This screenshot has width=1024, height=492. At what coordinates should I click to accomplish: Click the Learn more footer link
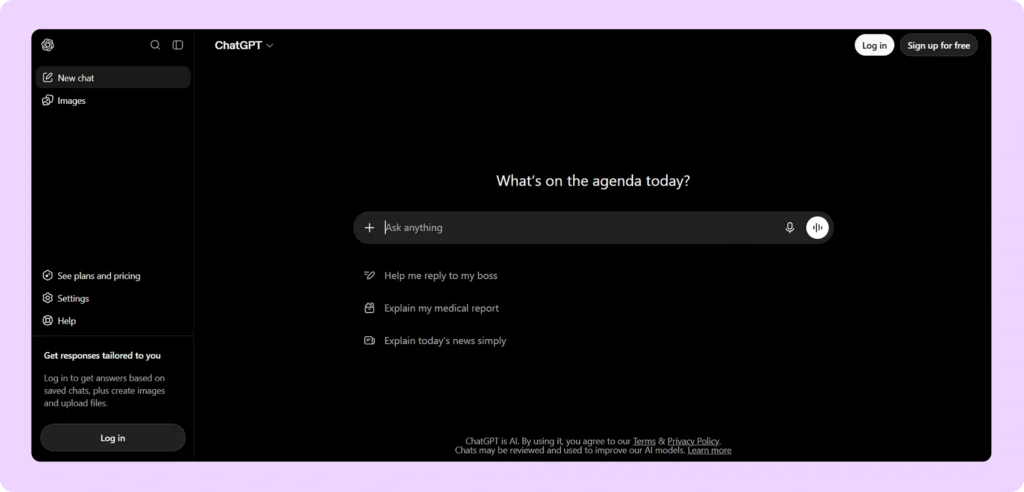[x=709, y=450]
